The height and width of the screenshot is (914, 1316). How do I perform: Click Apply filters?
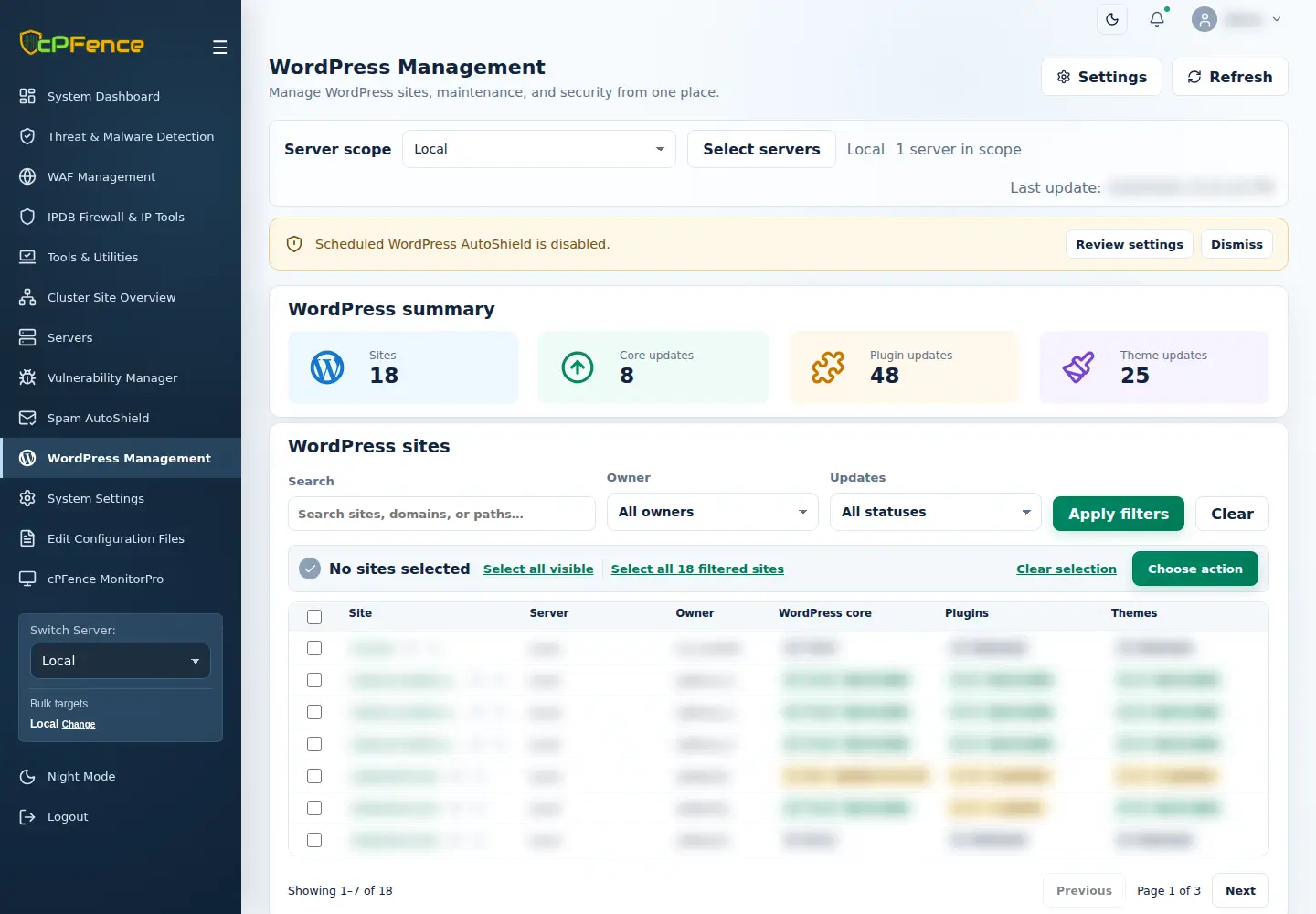1119,514
